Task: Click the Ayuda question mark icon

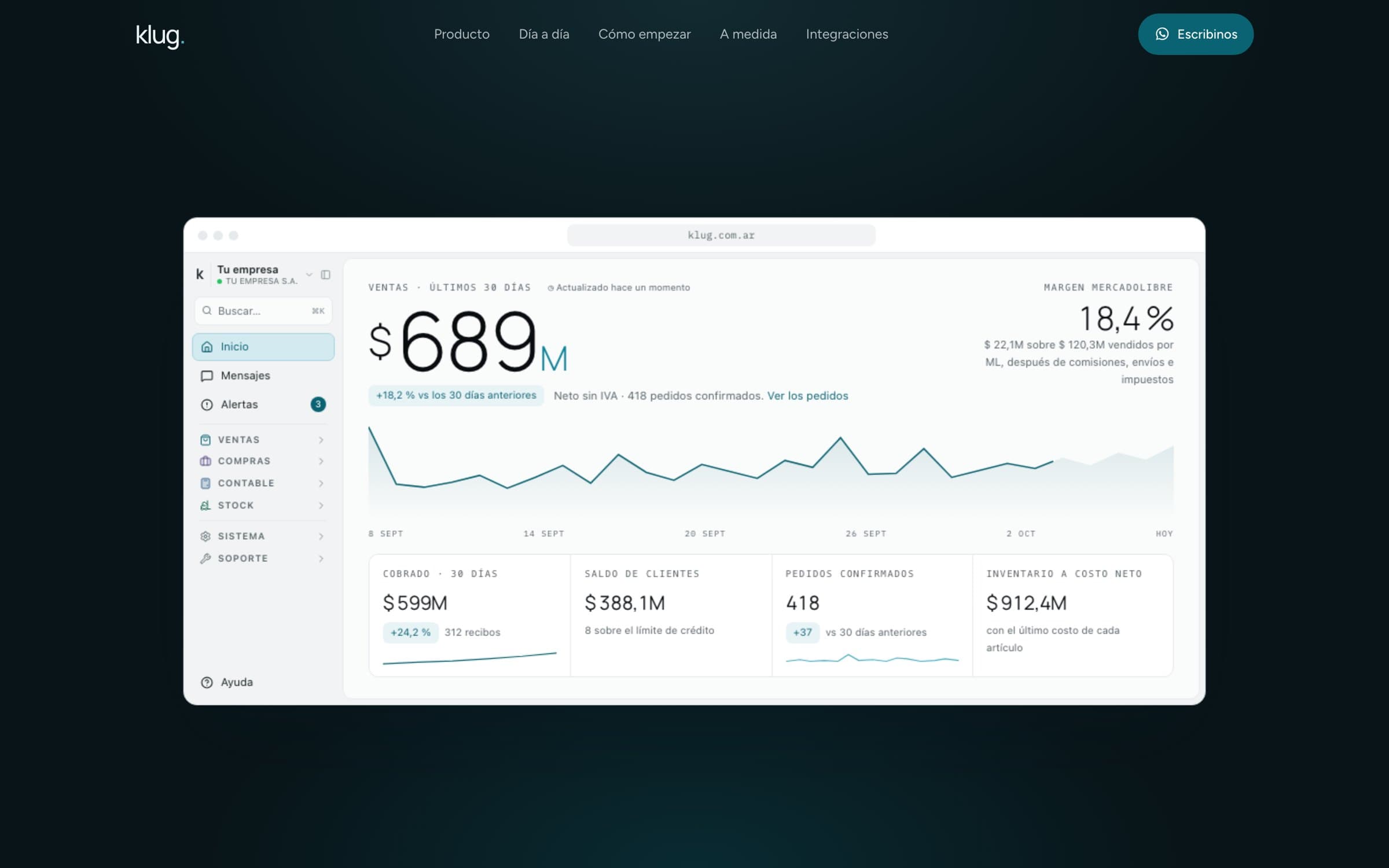Action: [207, 682]
